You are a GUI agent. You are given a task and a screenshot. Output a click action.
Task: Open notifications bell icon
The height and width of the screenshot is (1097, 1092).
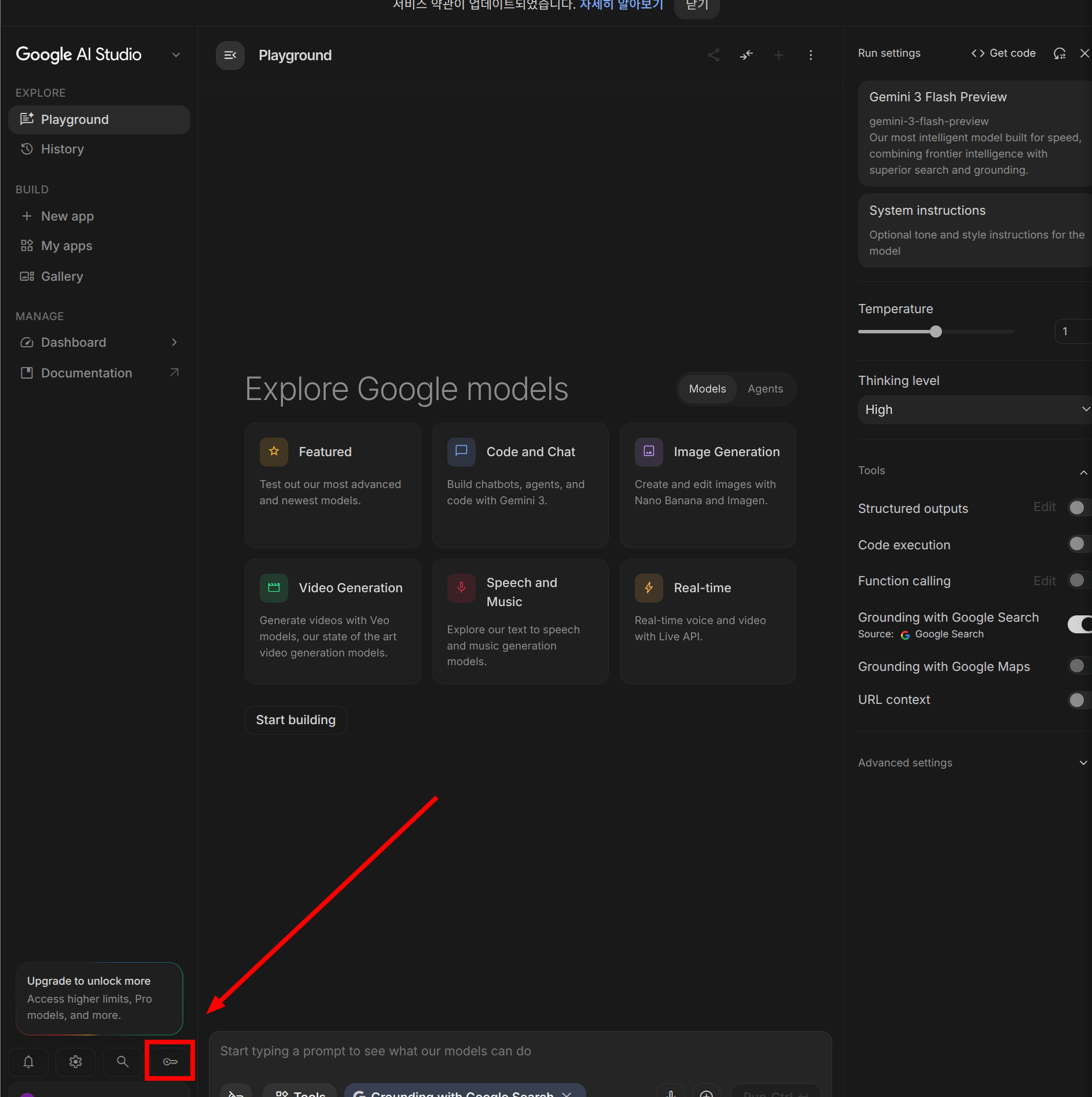28,1061
